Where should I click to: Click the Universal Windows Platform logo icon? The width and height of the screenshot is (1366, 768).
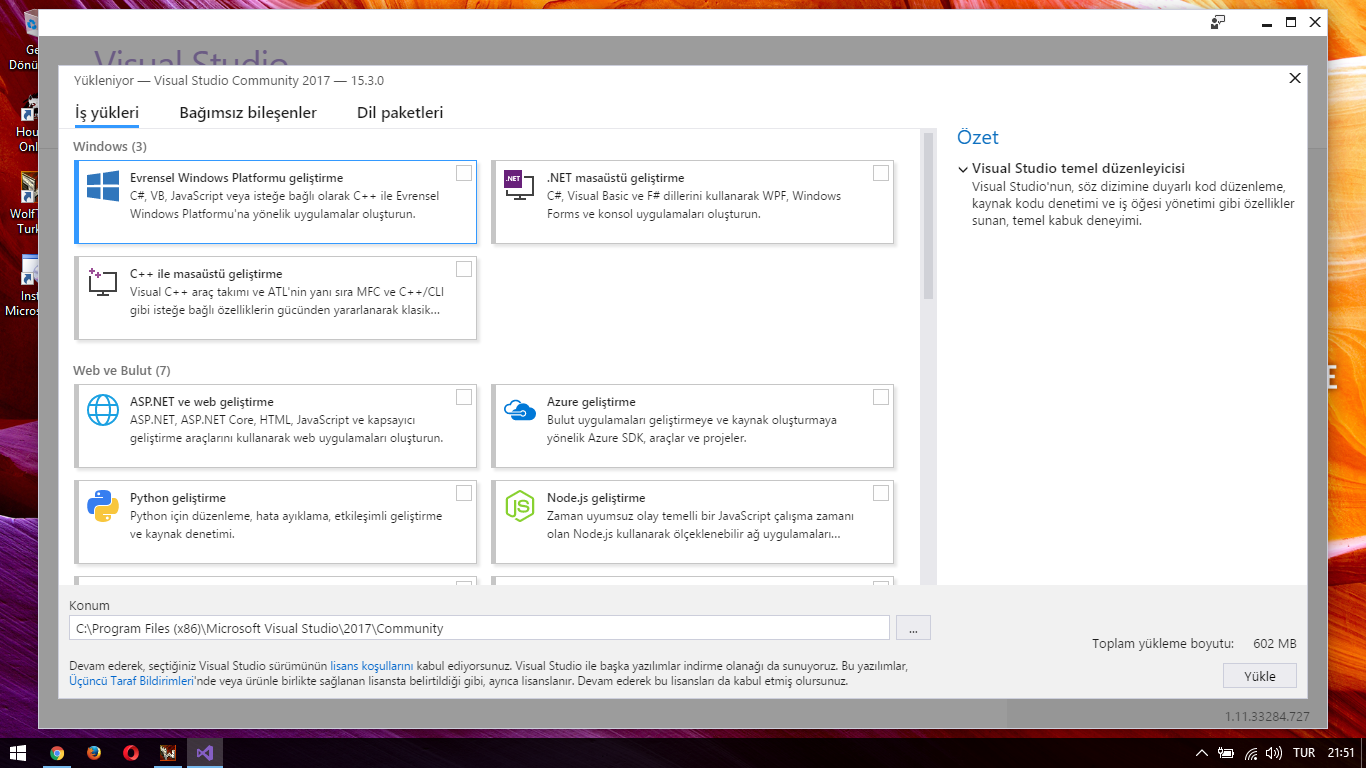click(x=103, y=187)
